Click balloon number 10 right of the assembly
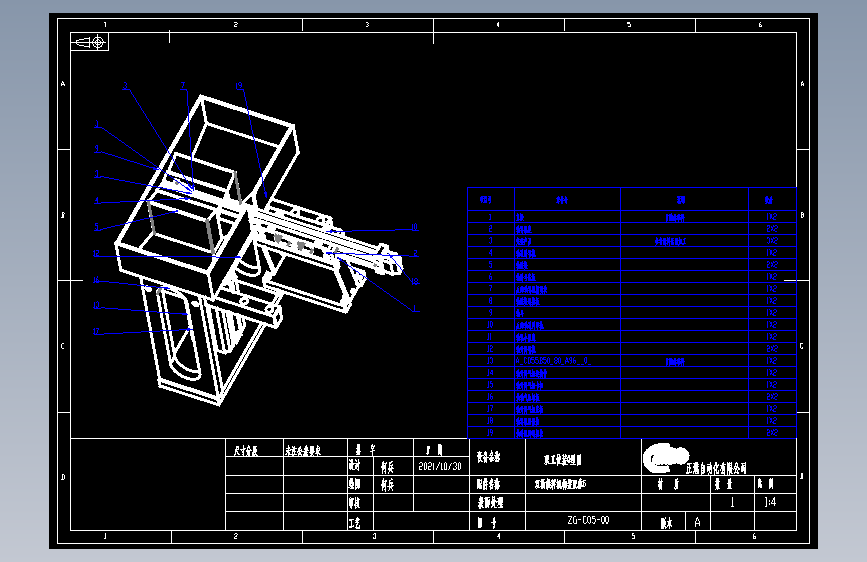The width and height of the screenshot is (867, 562). coord(414,227)
